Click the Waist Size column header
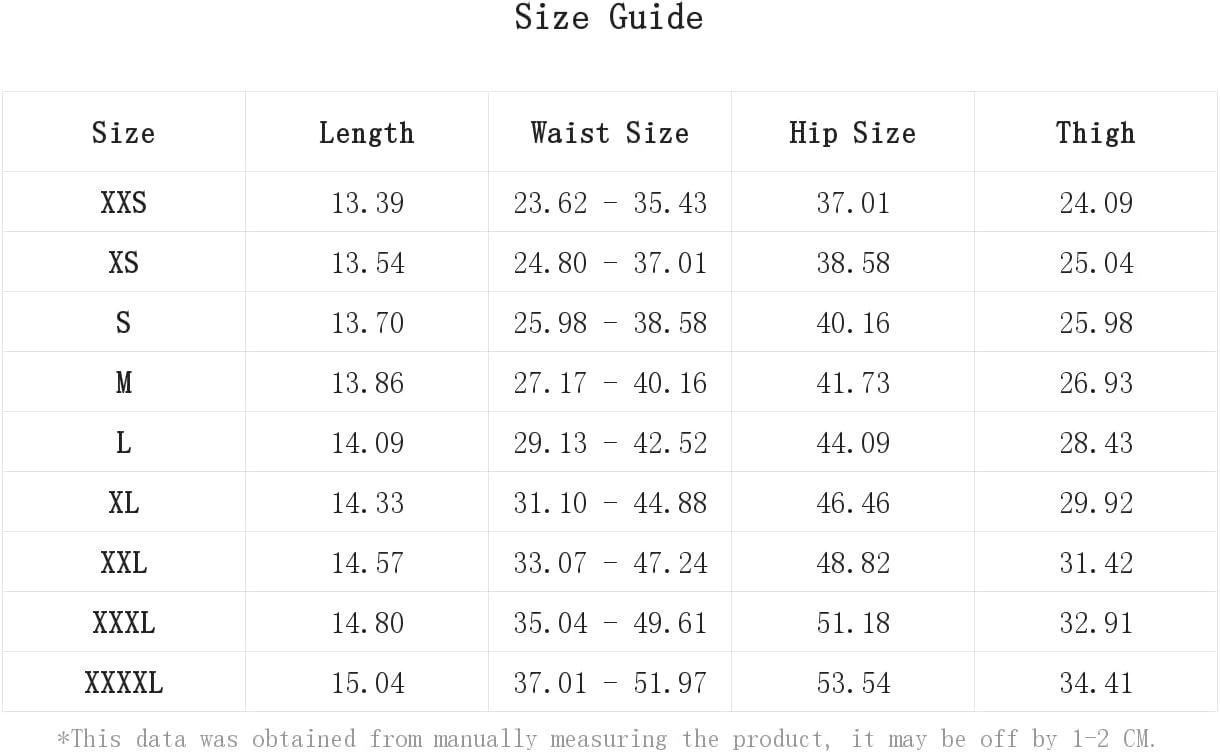 pyautogui.click(x=609, y=132)
